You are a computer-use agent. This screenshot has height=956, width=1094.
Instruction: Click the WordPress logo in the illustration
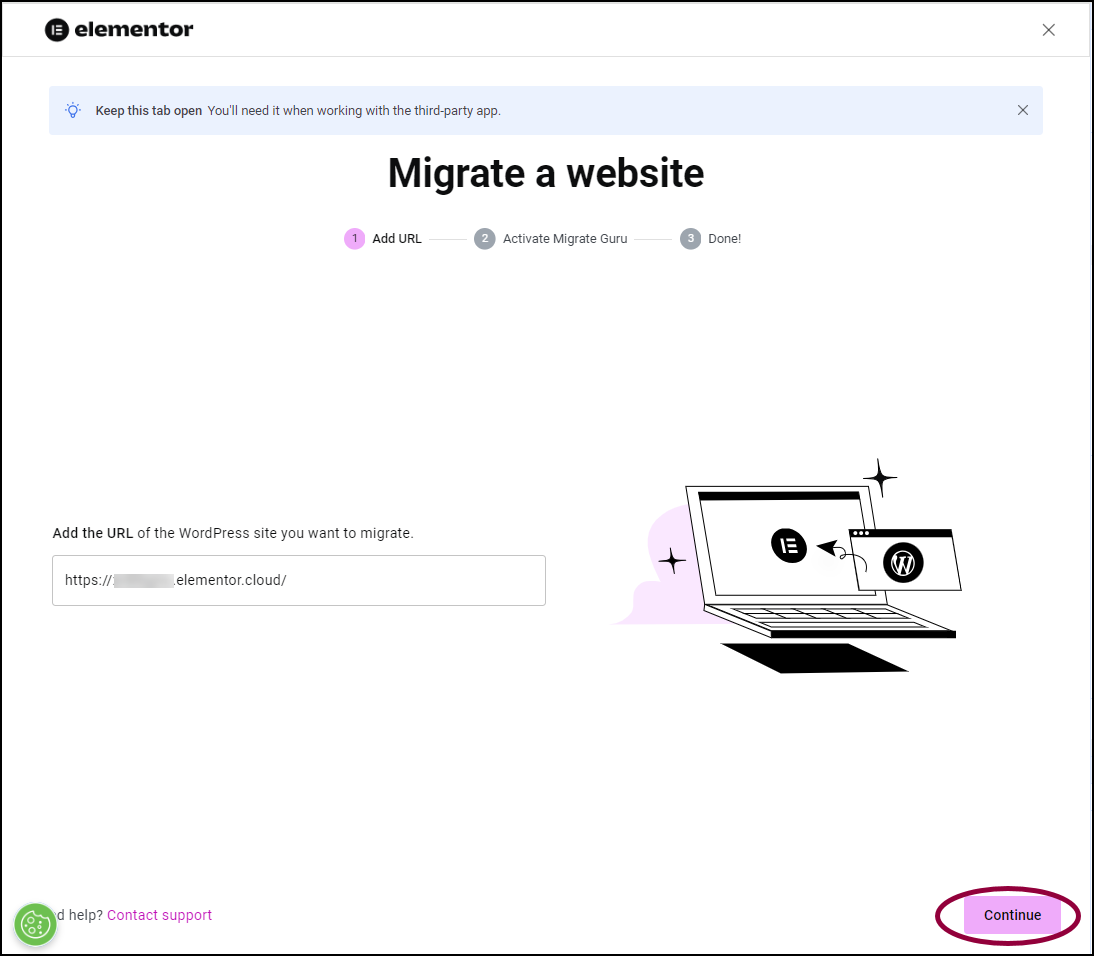click(903, 563)
